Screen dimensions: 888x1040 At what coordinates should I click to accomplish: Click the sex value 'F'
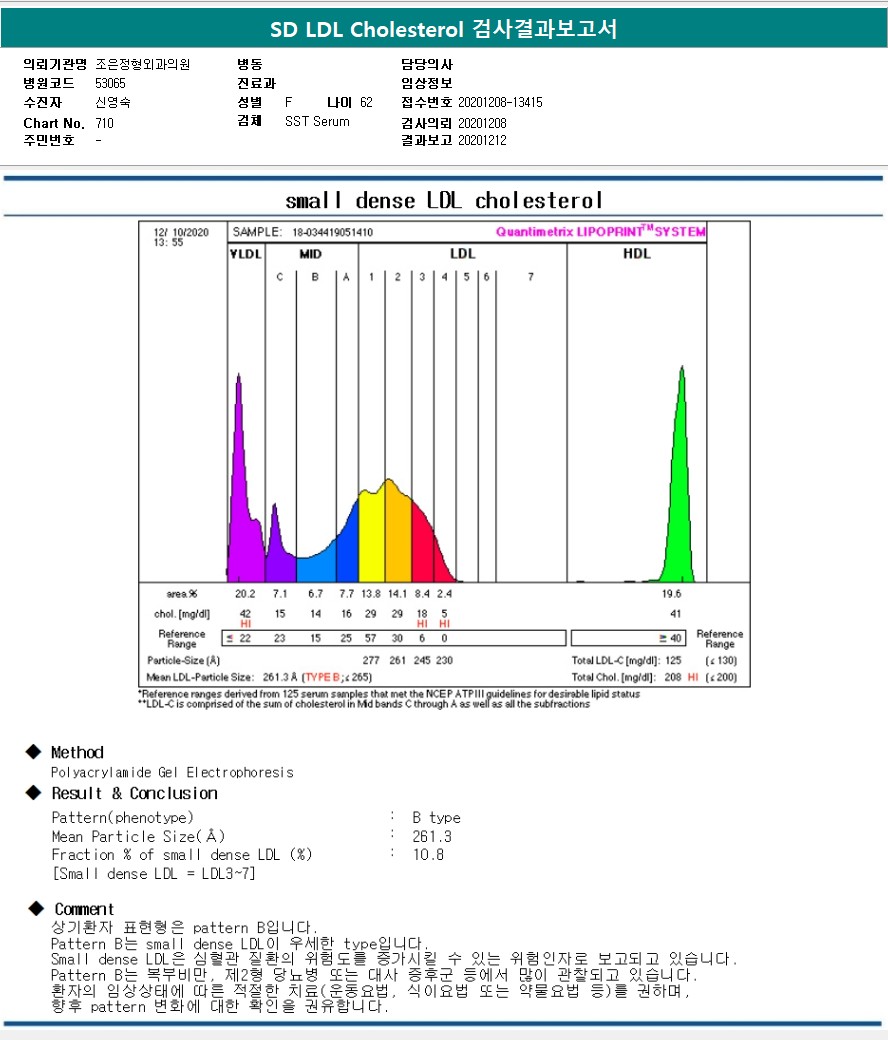click(x=288, y=102)
